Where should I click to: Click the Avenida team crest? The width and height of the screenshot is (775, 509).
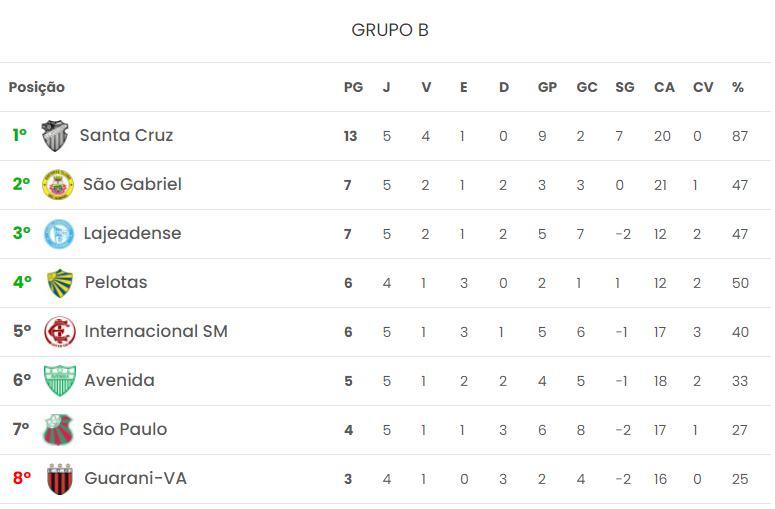click(60, 381)
